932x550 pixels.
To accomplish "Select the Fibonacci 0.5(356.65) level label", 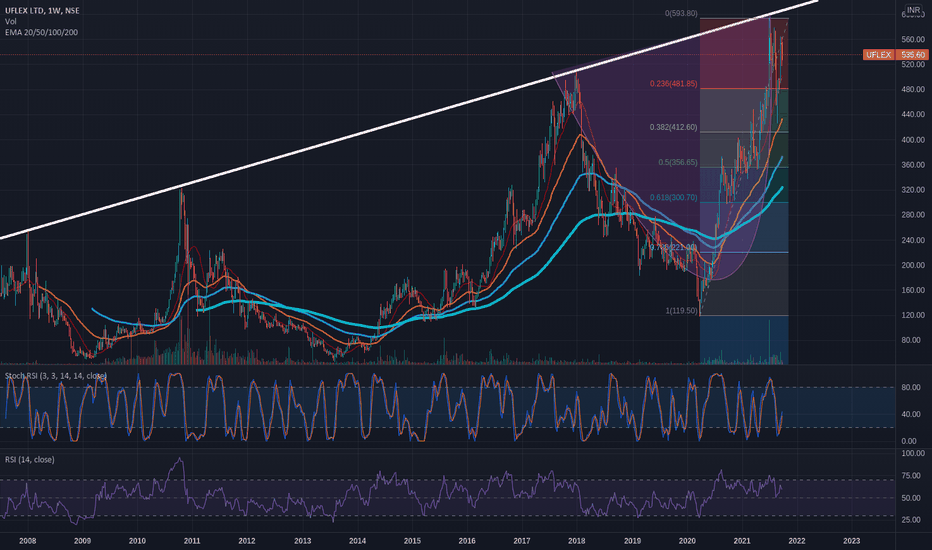I will [x=678, y=162].
